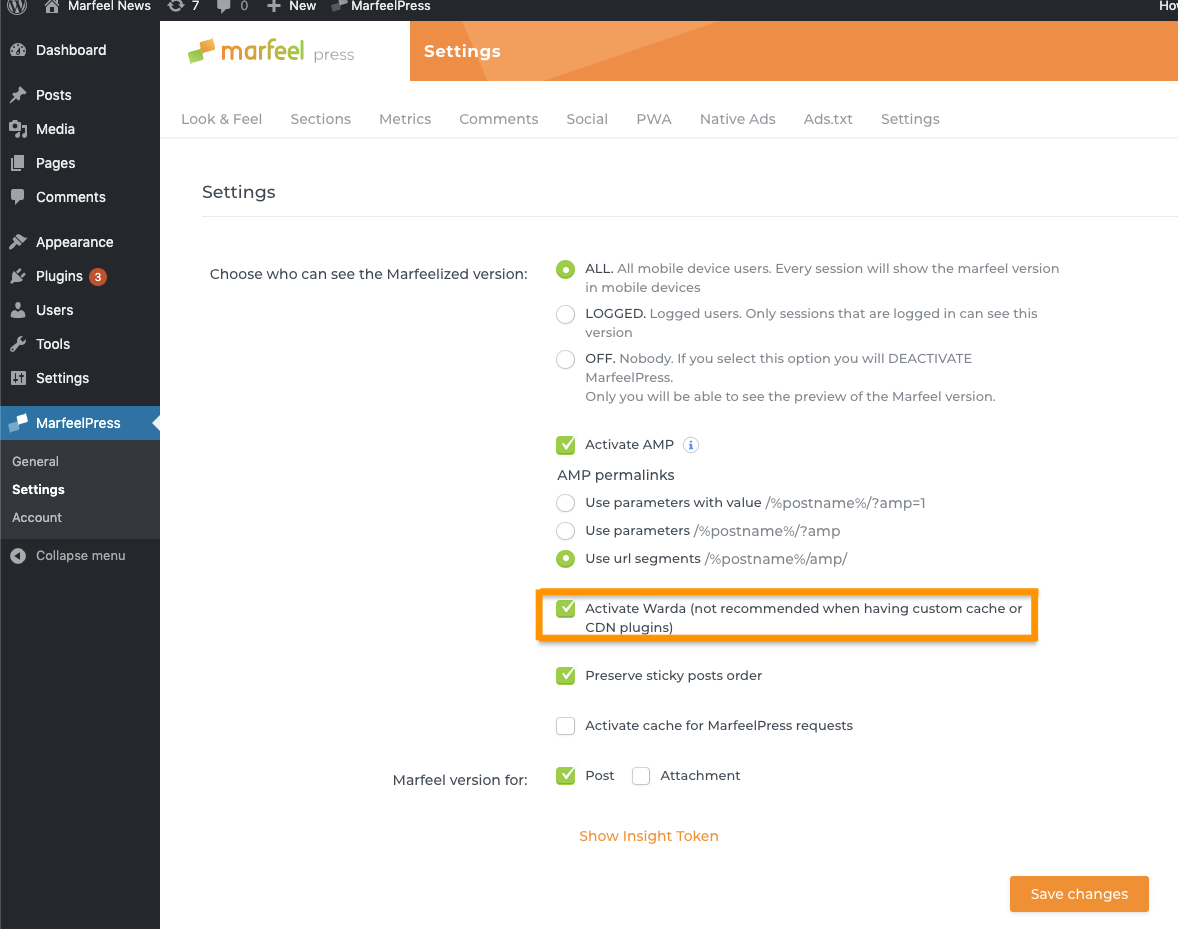Image resolution: width=1178 pixels, height=929 pixels.
Task: Click the Media library icon
Action: 18,129
